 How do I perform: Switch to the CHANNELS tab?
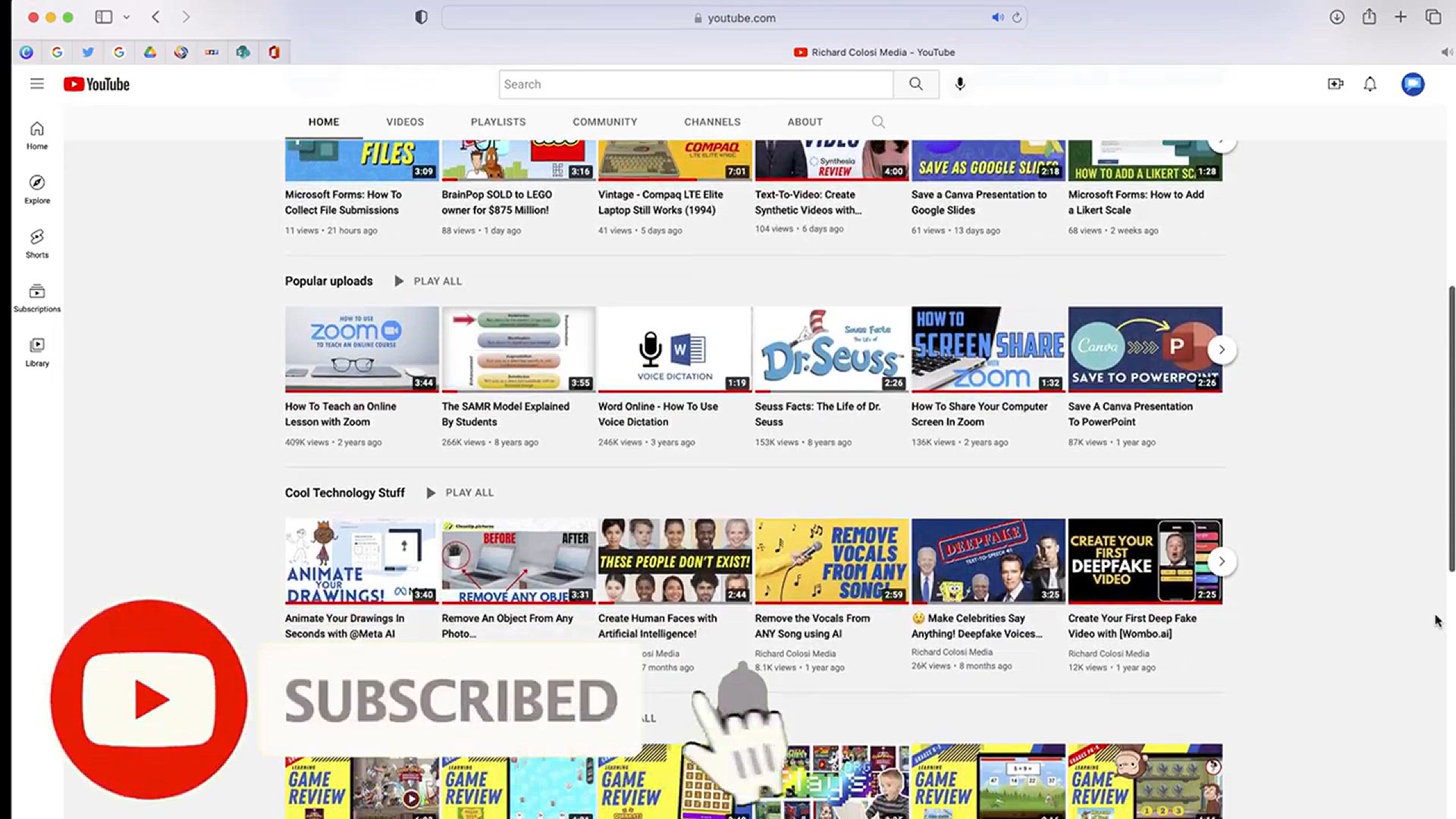[712, 122]
